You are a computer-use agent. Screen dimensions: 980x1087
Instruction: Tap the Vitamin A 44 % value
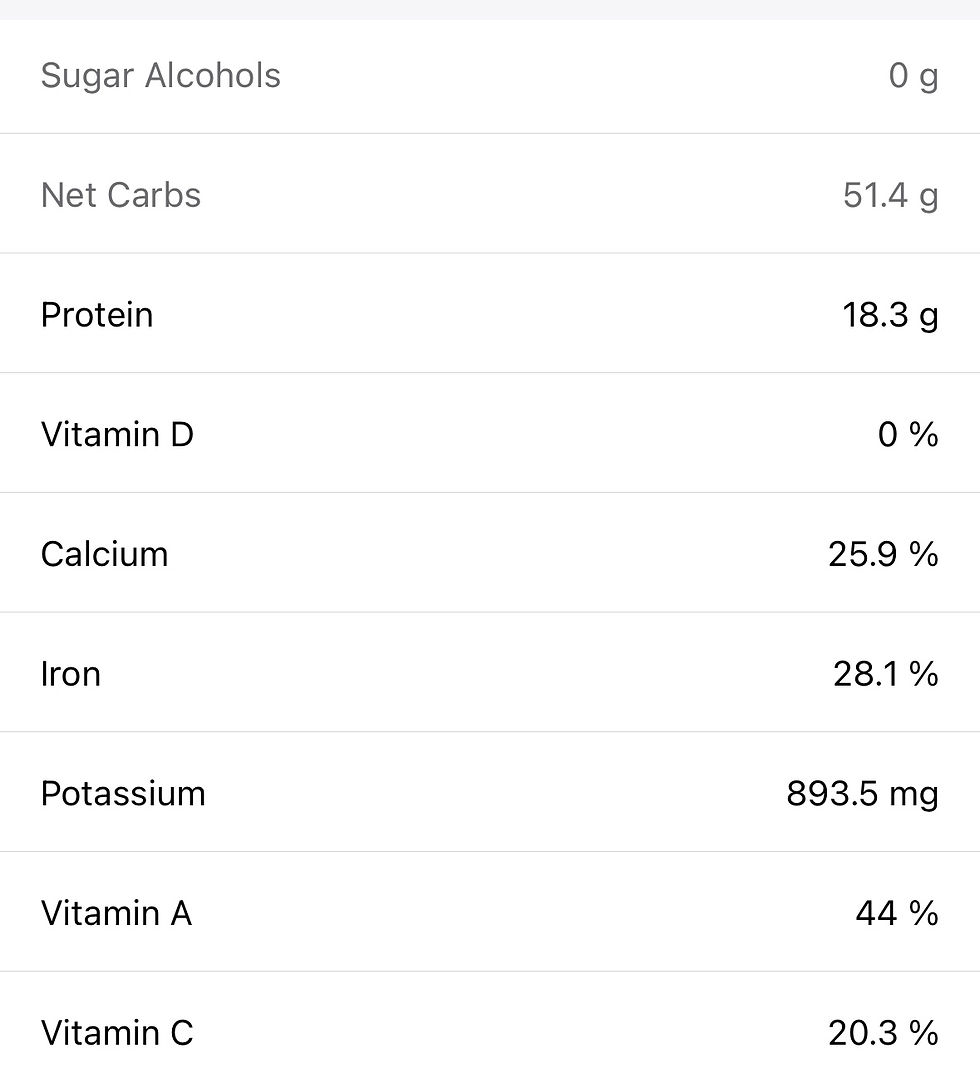(898, 913)
